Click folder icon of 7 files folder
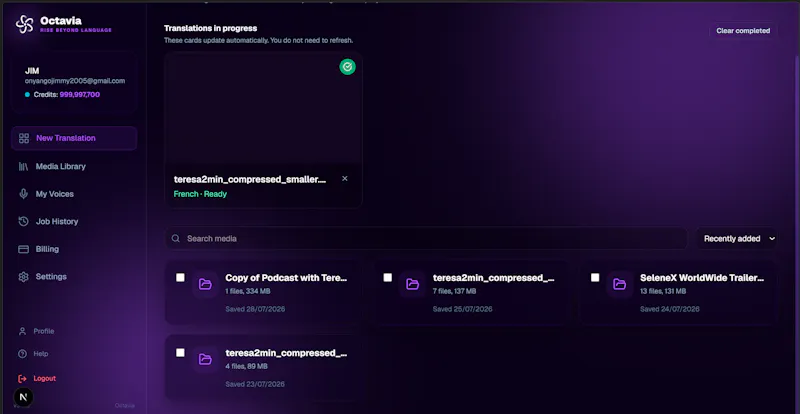 click(x=412, y=284)
